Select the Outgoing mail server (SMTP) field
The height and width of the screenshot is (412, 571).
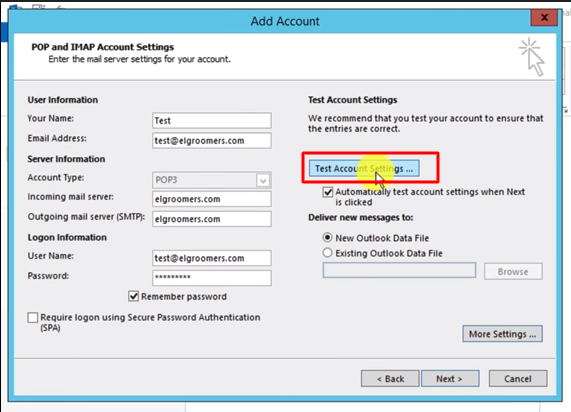click(212, 219)
